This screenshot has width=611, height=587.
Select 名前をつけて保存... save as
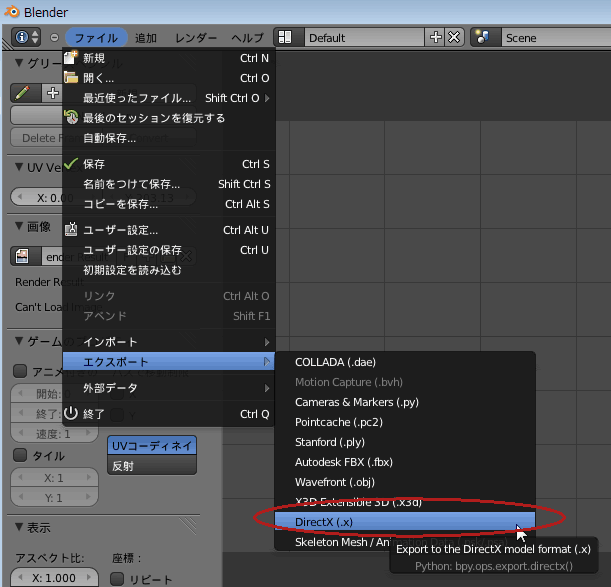[168, 184]
